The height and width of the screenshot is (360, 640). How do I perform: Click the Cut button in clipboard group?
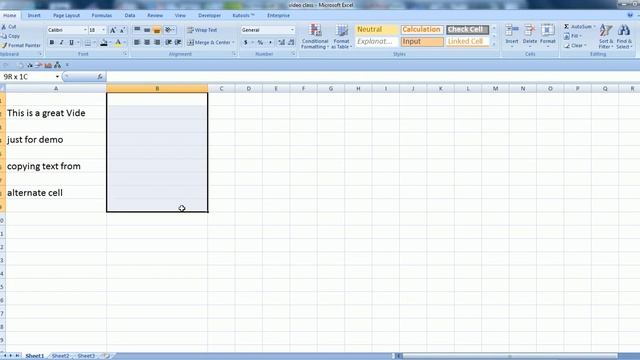pyautogui.click(x=9, y=27)
